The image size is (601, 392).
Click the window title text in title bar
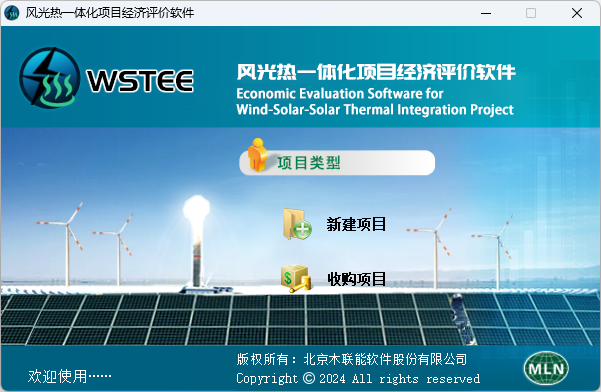110,13
